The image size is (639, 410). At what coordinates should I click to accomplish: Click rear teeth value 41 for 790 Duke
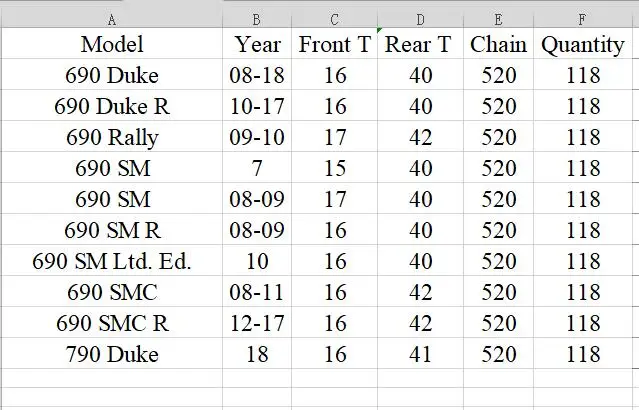click(x=421, y=353)
